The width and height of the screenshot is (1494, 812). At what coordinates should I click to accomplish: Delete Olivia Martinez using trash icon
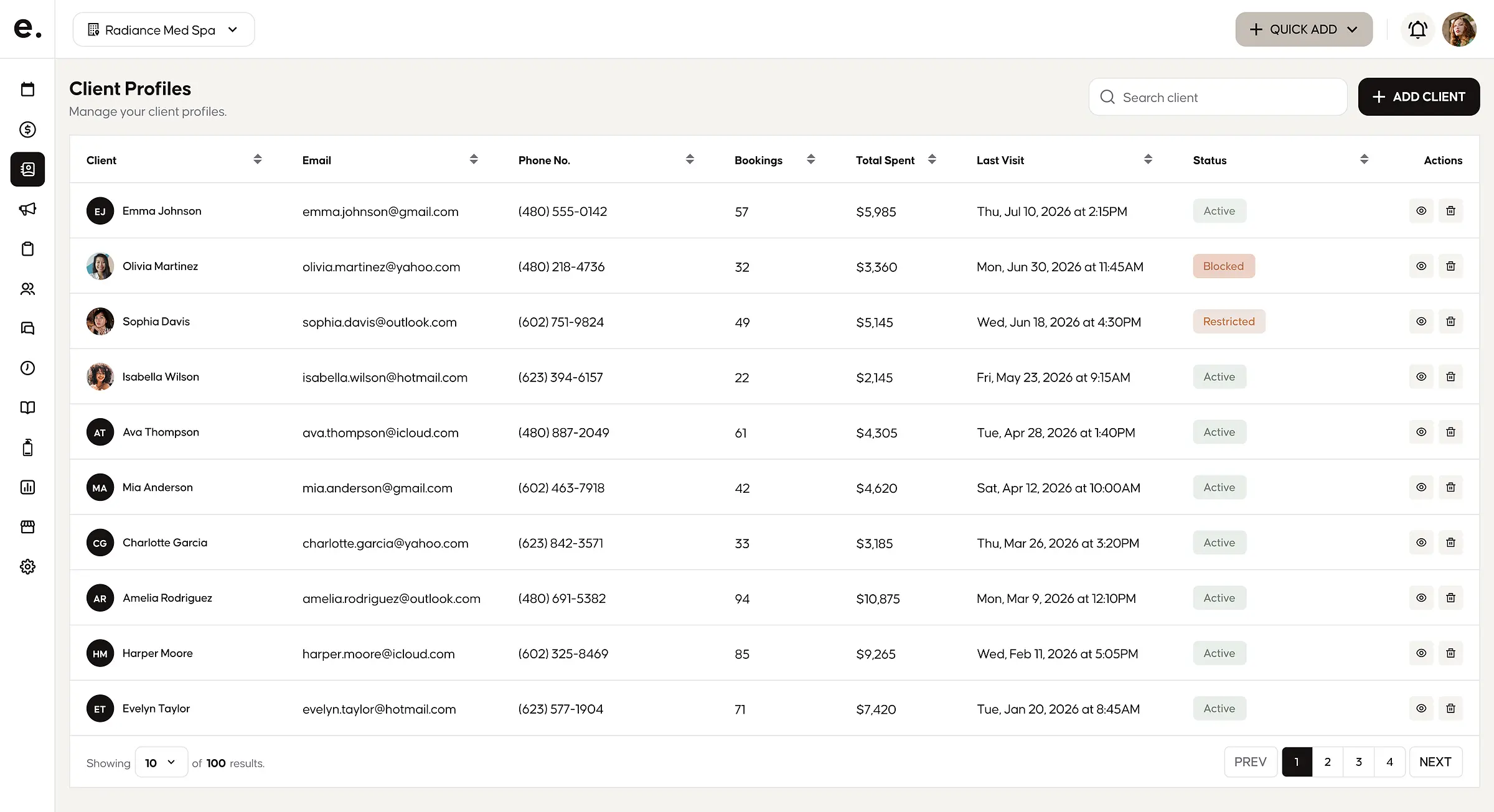tap(1450, 266)
